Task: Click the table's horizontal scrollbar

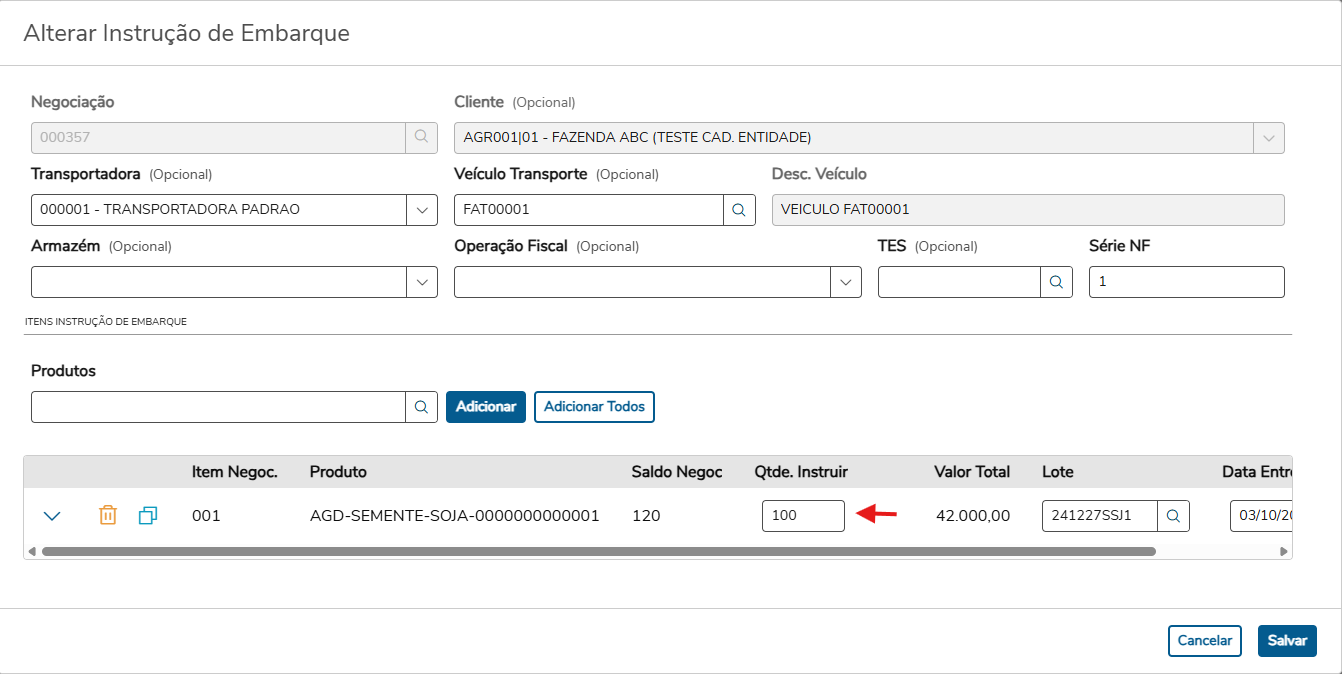Action: (x=598, y=551)
